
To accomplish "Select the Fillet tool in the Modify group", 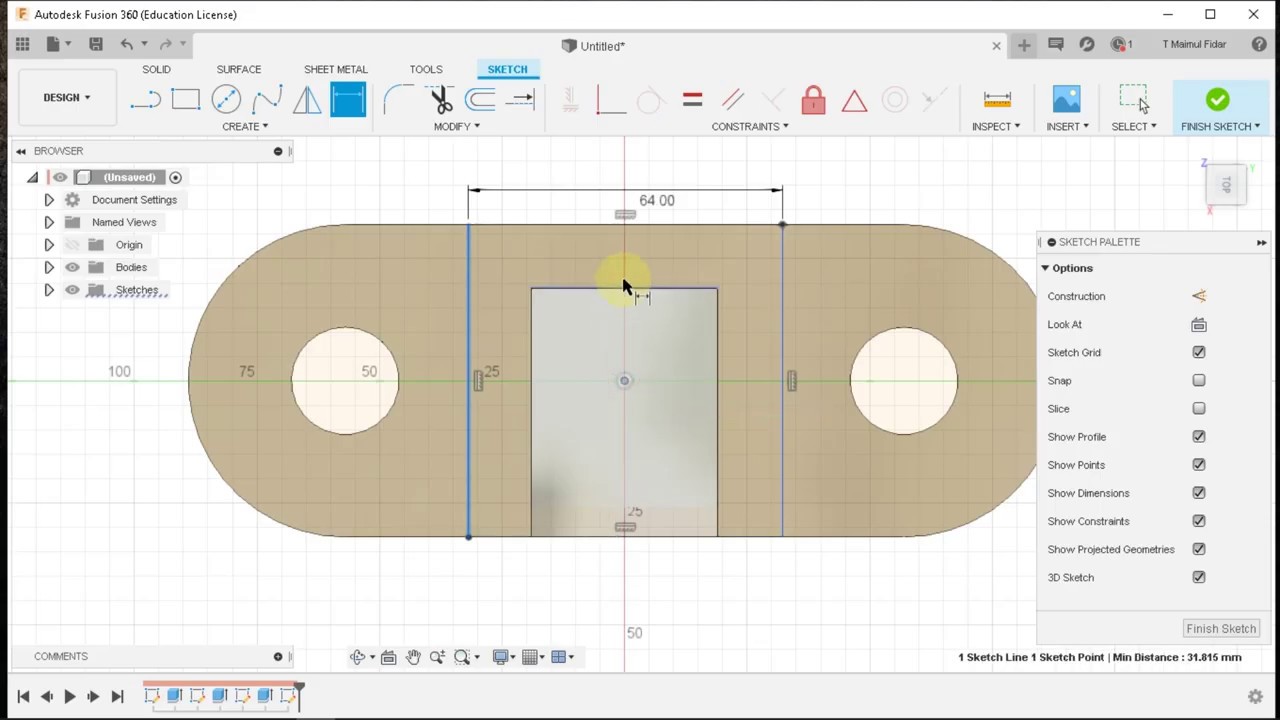I will click(398, 99).
